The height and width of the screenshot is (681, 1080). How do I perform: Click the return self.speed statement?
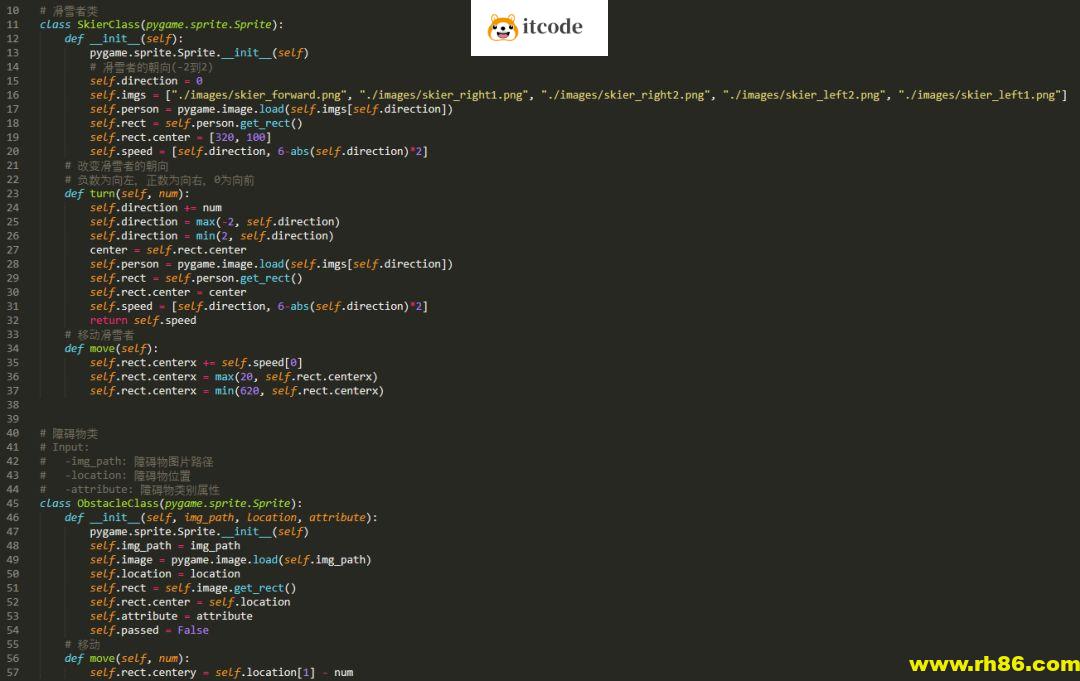pos(143,320)
